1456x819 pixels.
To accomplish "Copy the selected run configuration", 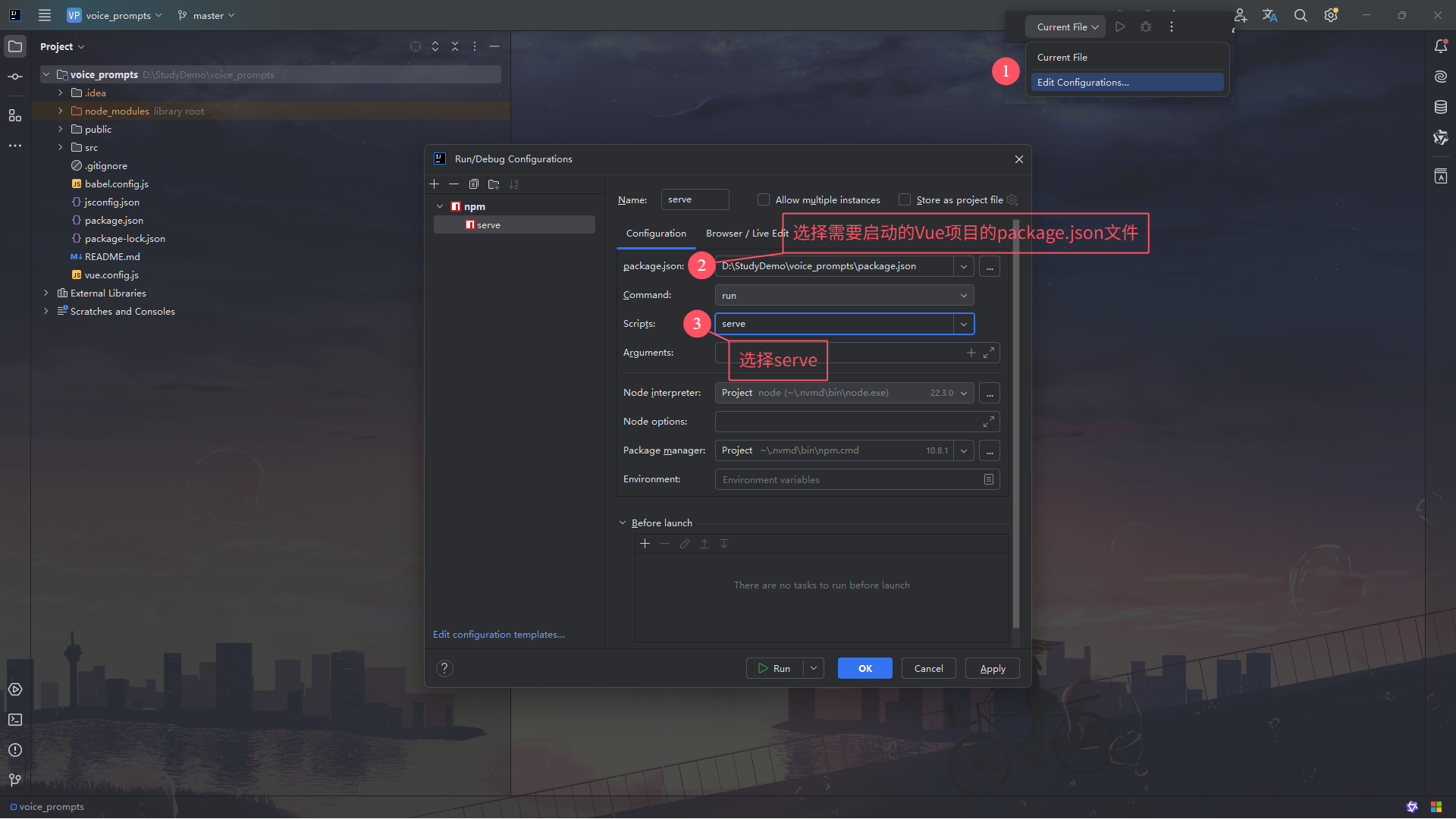I will pyautogui.click(x=474, y=184).
